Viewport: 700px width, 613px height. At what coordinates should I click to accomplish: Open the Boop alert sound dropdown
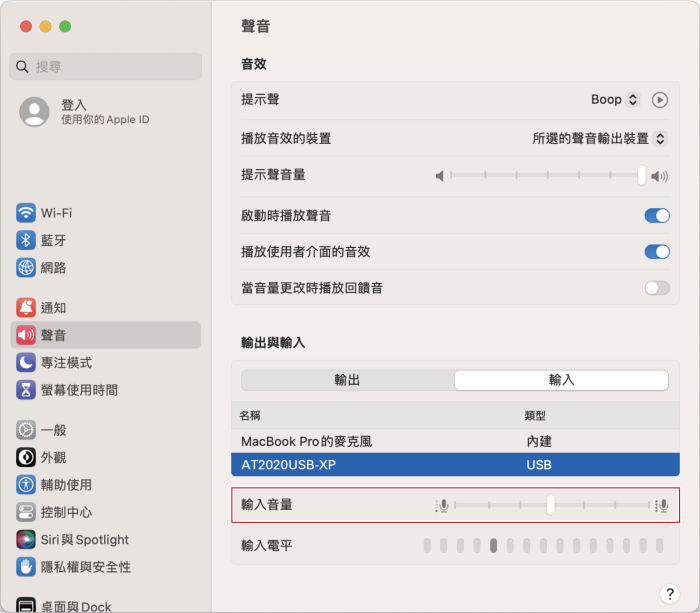[615, 100]
